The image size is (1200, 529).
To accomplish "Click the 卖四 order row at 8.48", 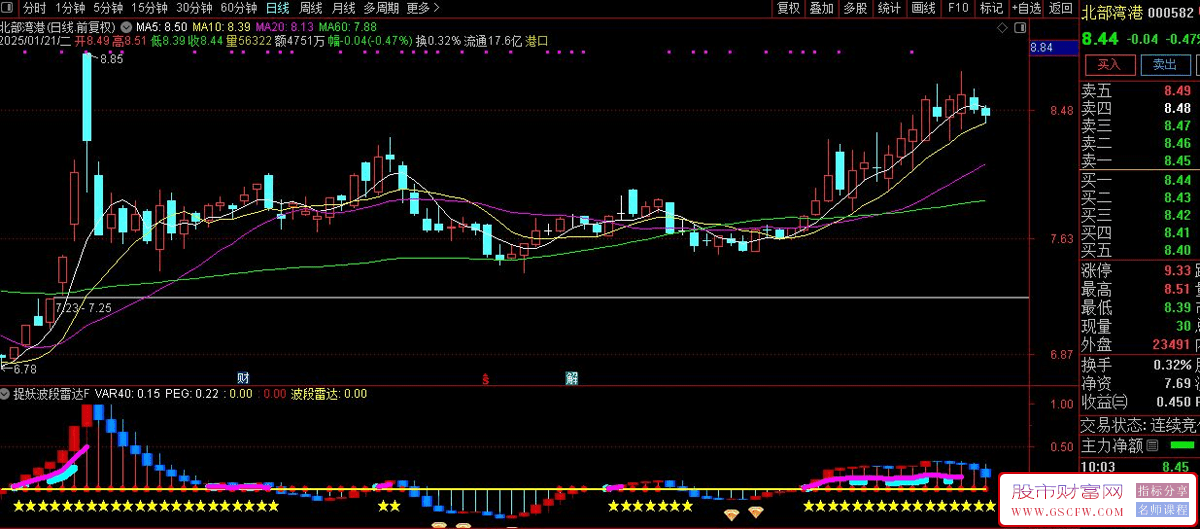I will tap(1139, 108).
